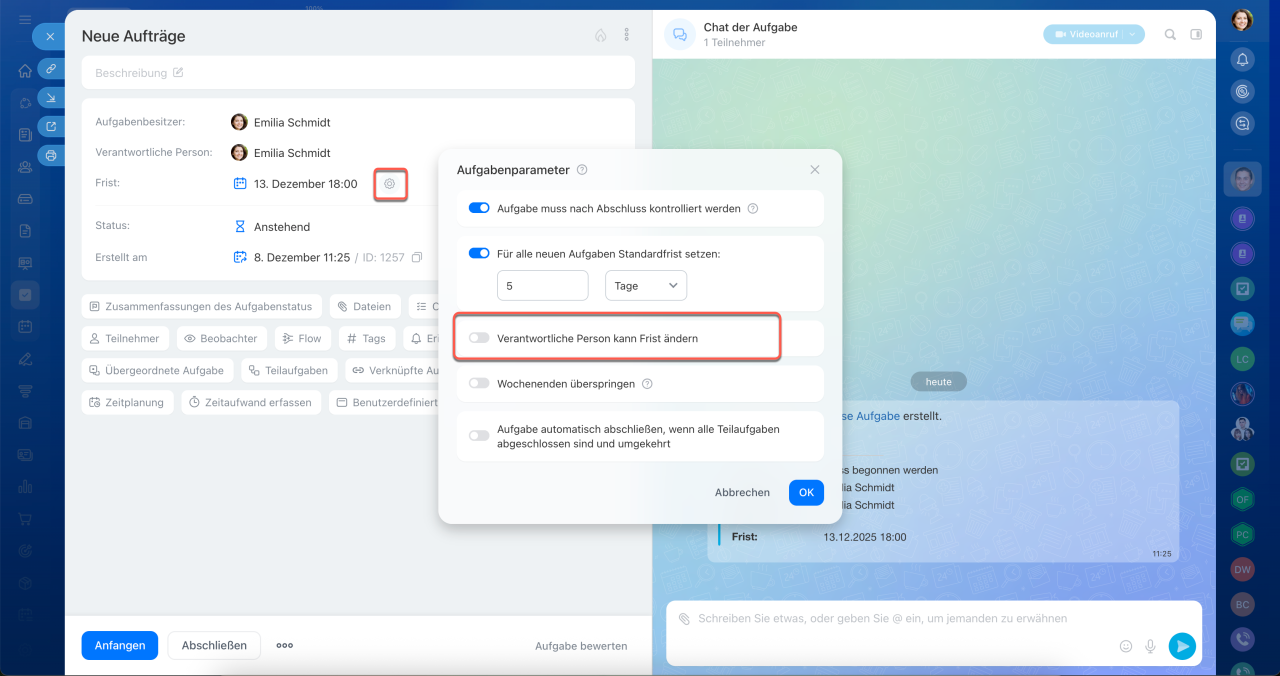Select the Teilaufgaben chip
The height and width of the screenshot is (676, 1280).
[288, 370]
